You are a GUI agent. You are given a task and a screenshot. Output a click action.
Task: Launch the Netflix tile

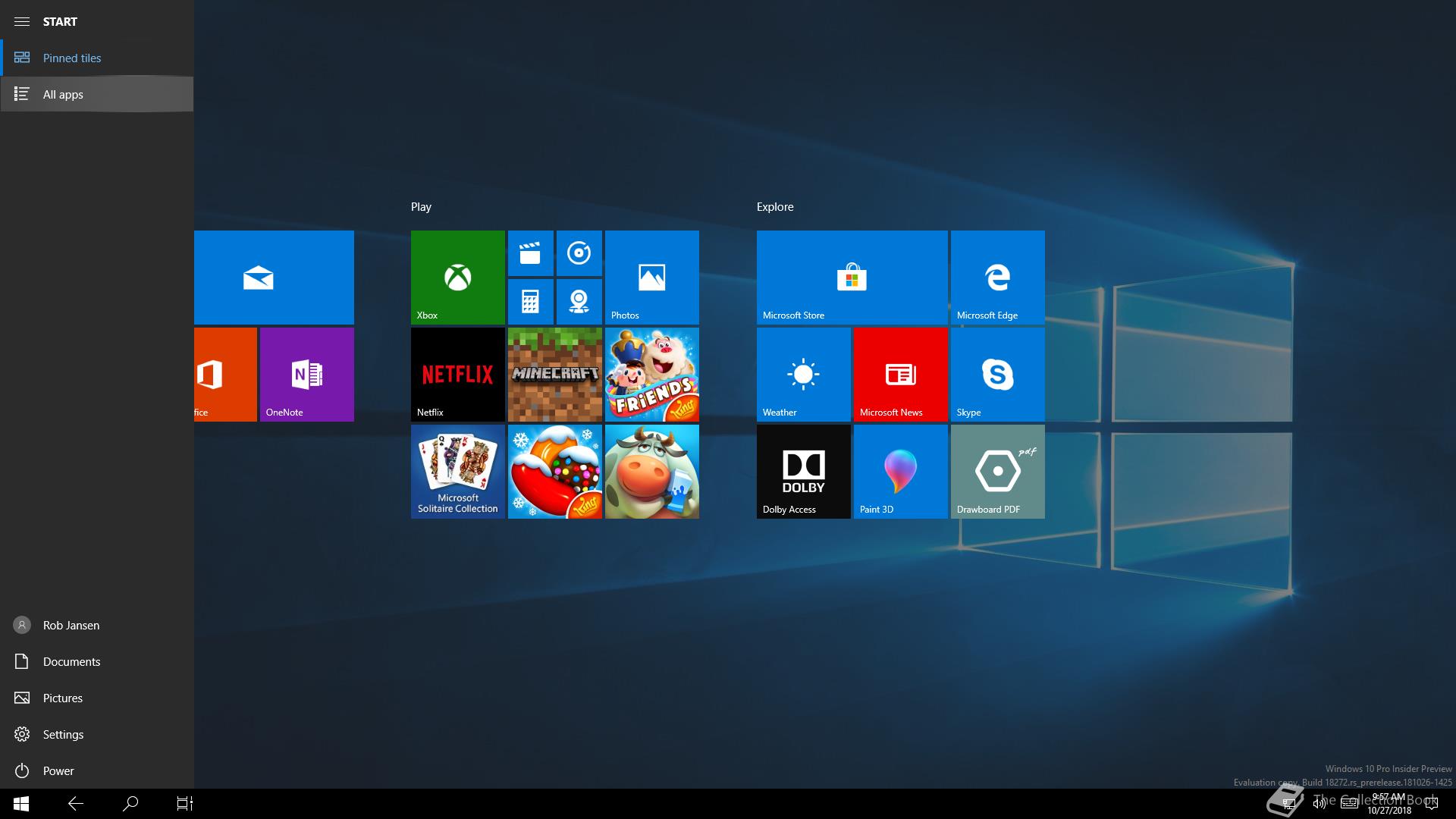(458, 375)
